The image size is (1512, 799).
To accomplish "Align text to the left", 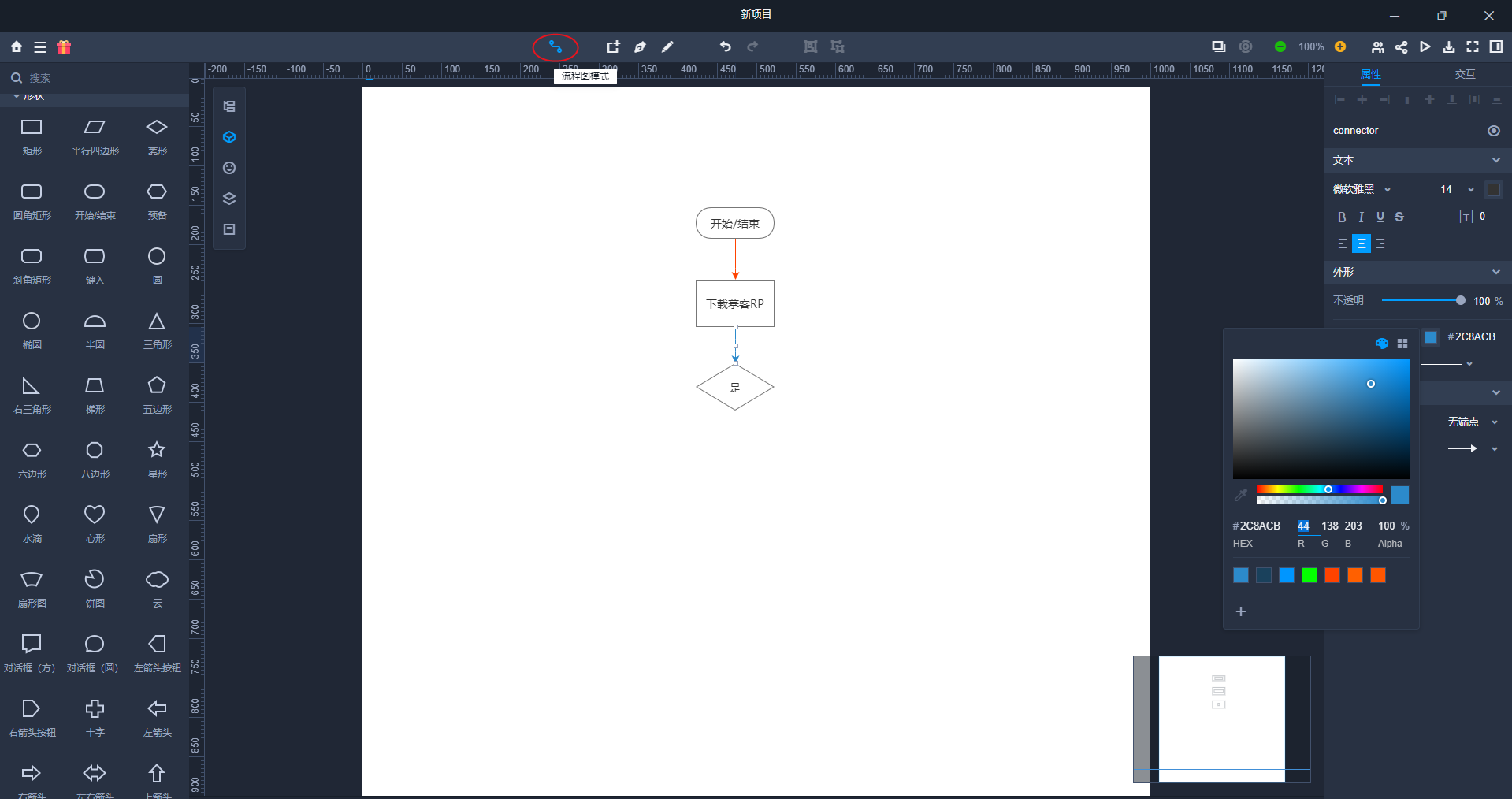I will pos(1342,244).
